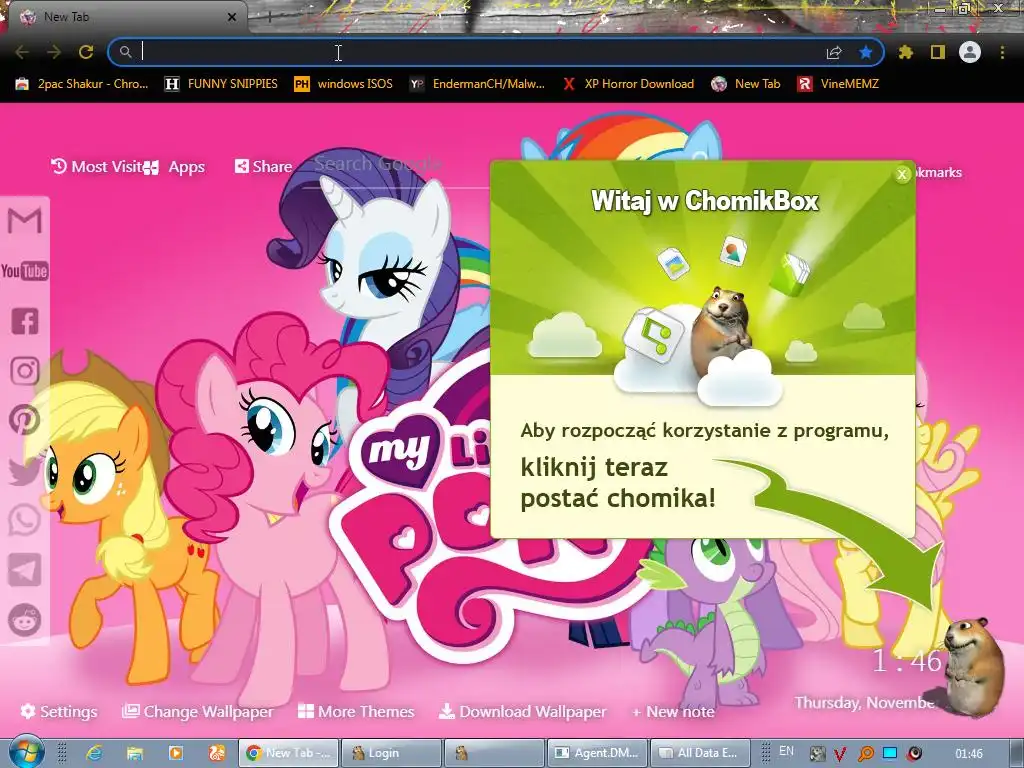This screenshot has height=768, width=1024.
Task: Open 2pac Shakur bookmark
Action: coord(82,84)
